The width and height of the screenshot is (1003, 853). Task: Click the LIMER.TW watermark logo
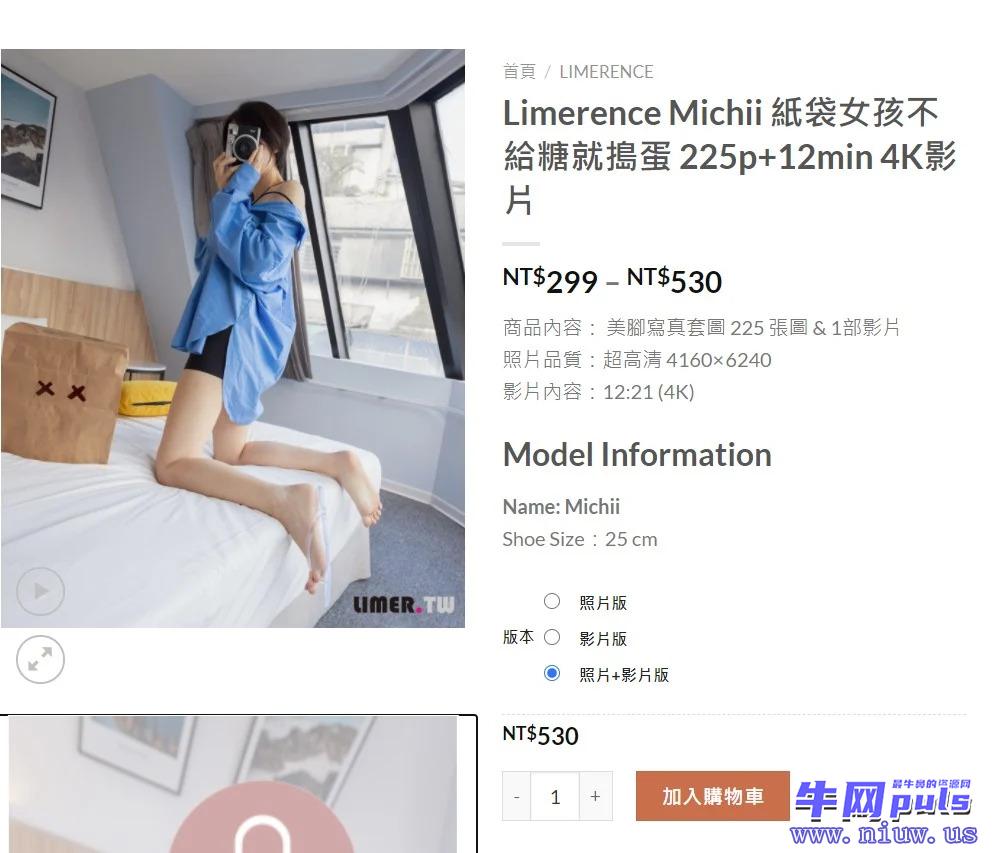[404, 604]
